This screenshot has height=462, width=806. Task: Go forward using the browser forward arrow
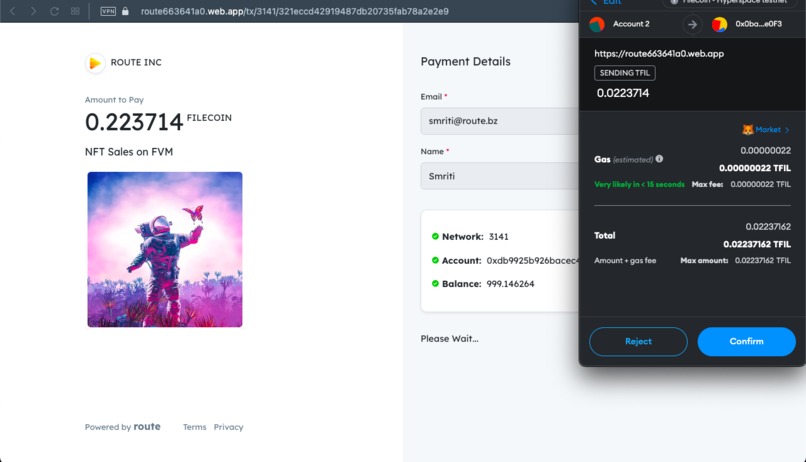pos(33,11)
